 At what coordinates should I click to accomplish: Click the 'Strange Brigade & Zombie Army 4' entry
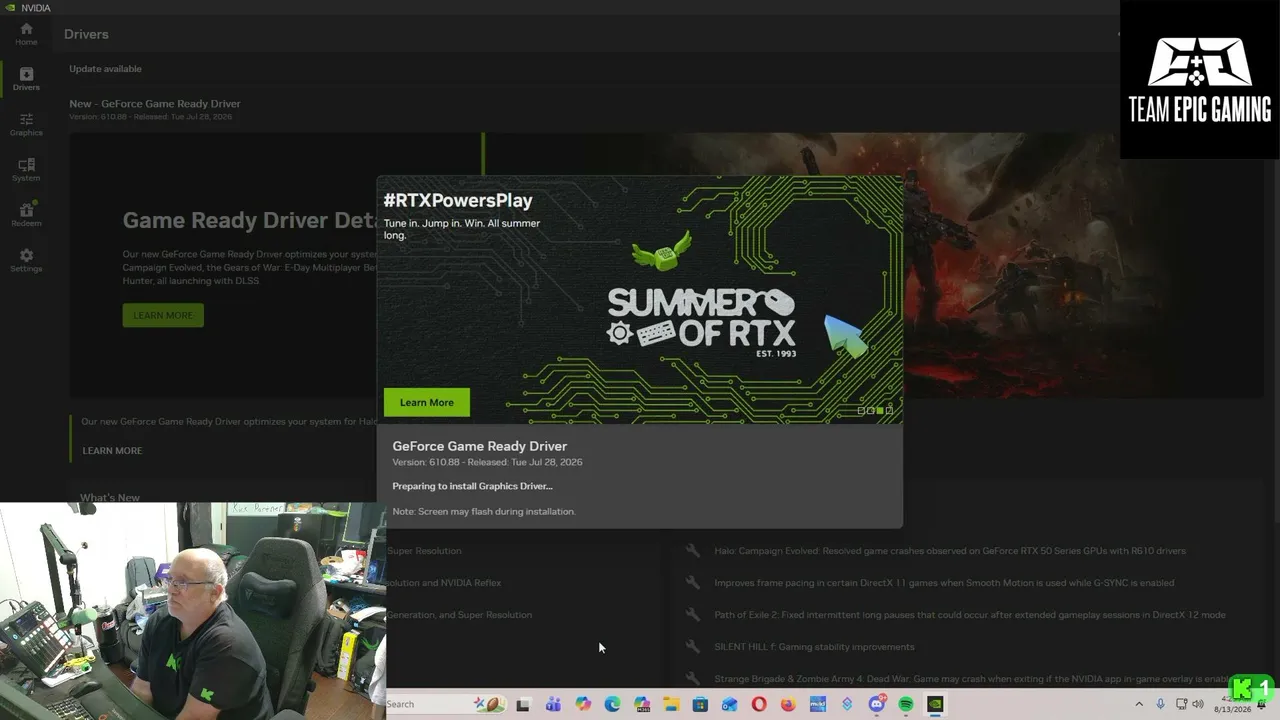(970, 679)
